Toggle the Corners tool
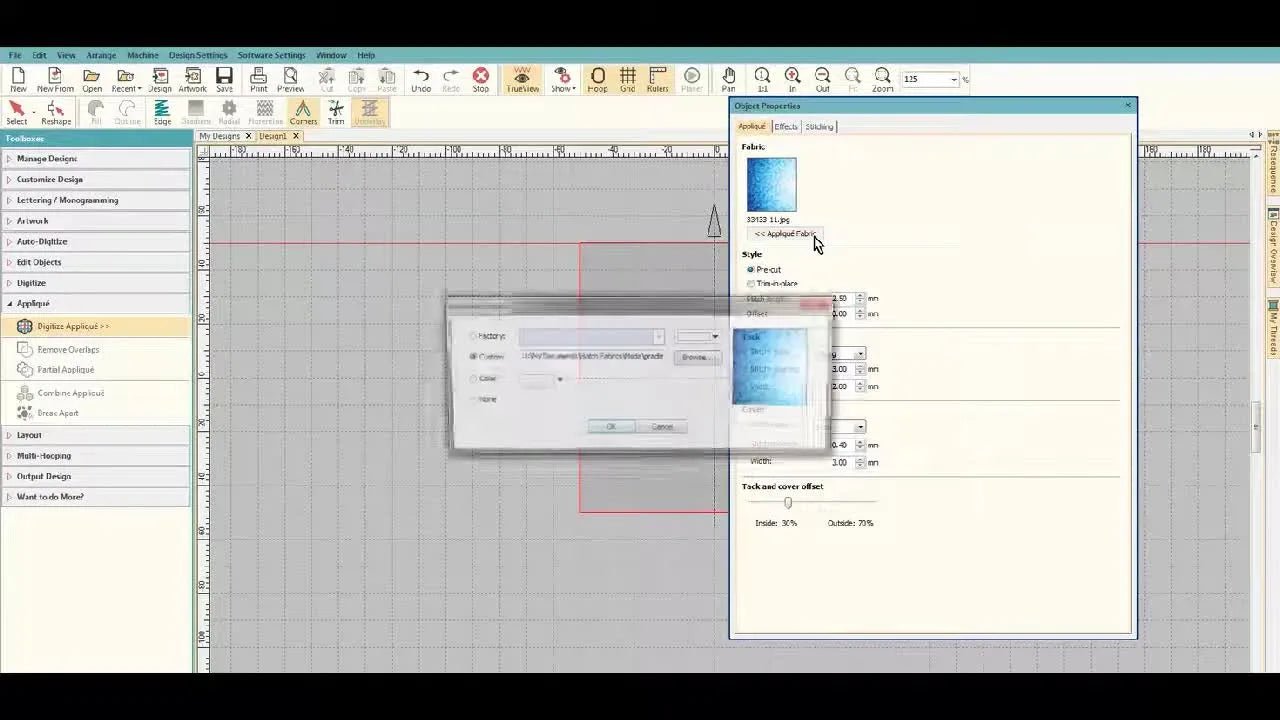The width and height of the screenshot is (1280, 720). (303, 113)
